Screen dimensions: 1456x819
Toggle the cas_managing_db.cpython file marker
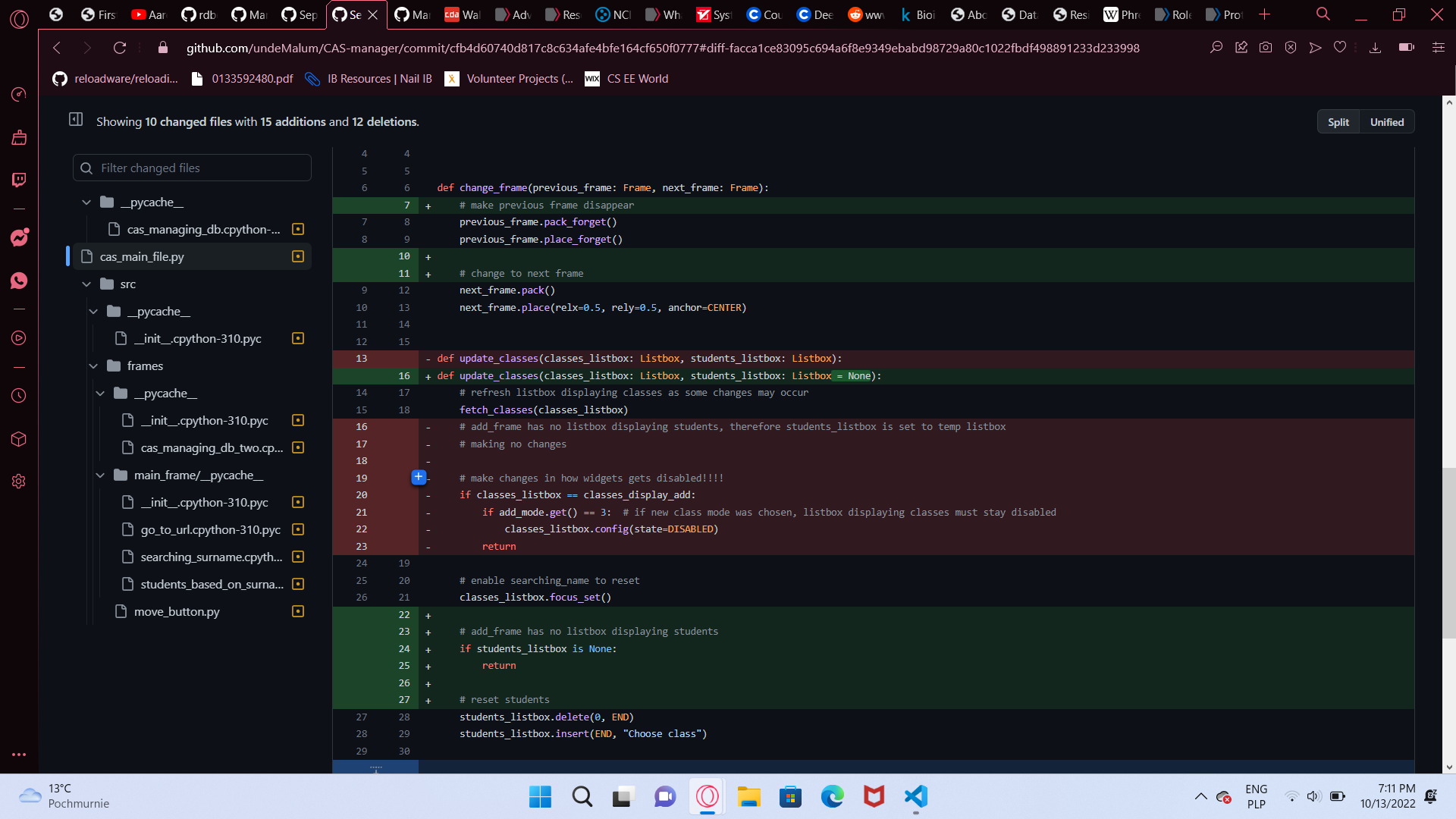[x=297, y=228]
